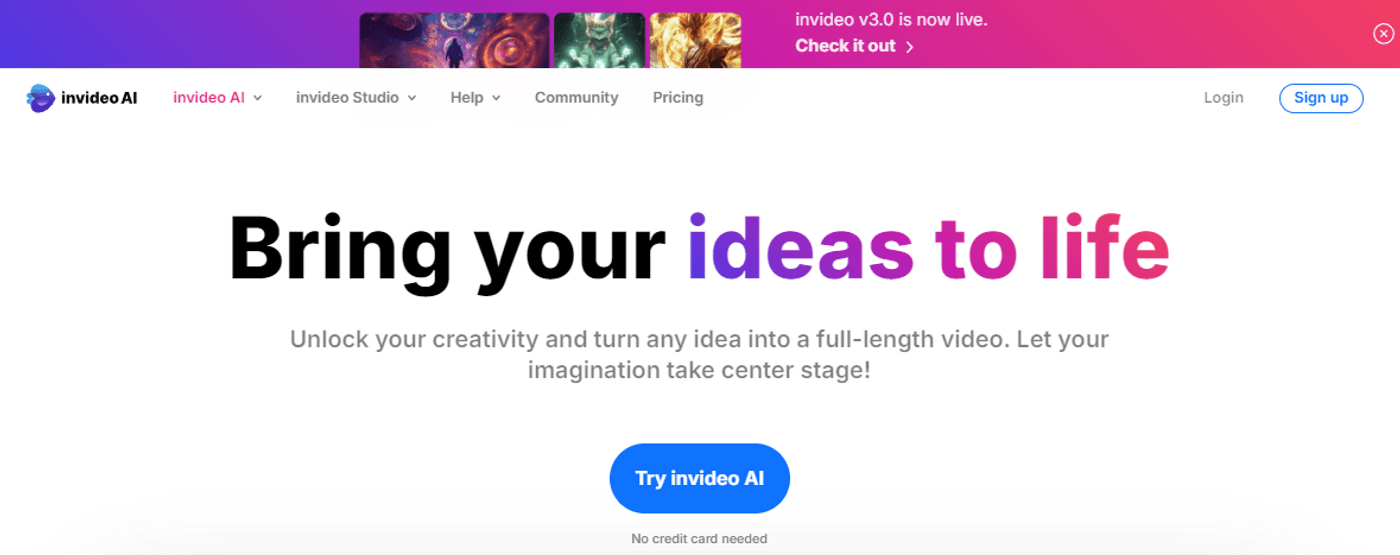Click the invideo v3.0 is now live text

pyautogui.click(x=891, y=19)
